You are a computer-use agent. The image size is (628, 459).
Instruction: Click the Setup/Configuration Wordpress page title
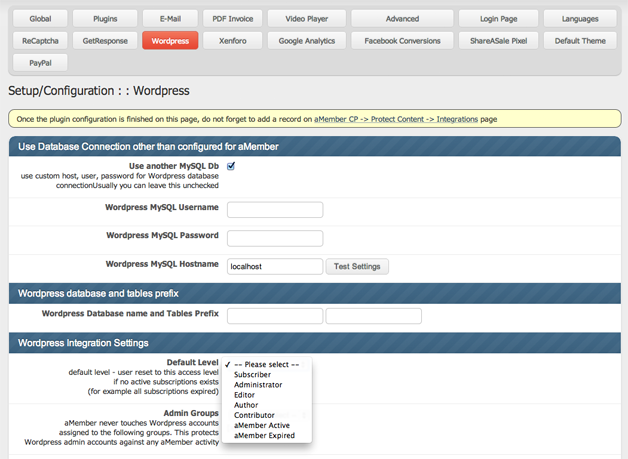coord(99,91)
